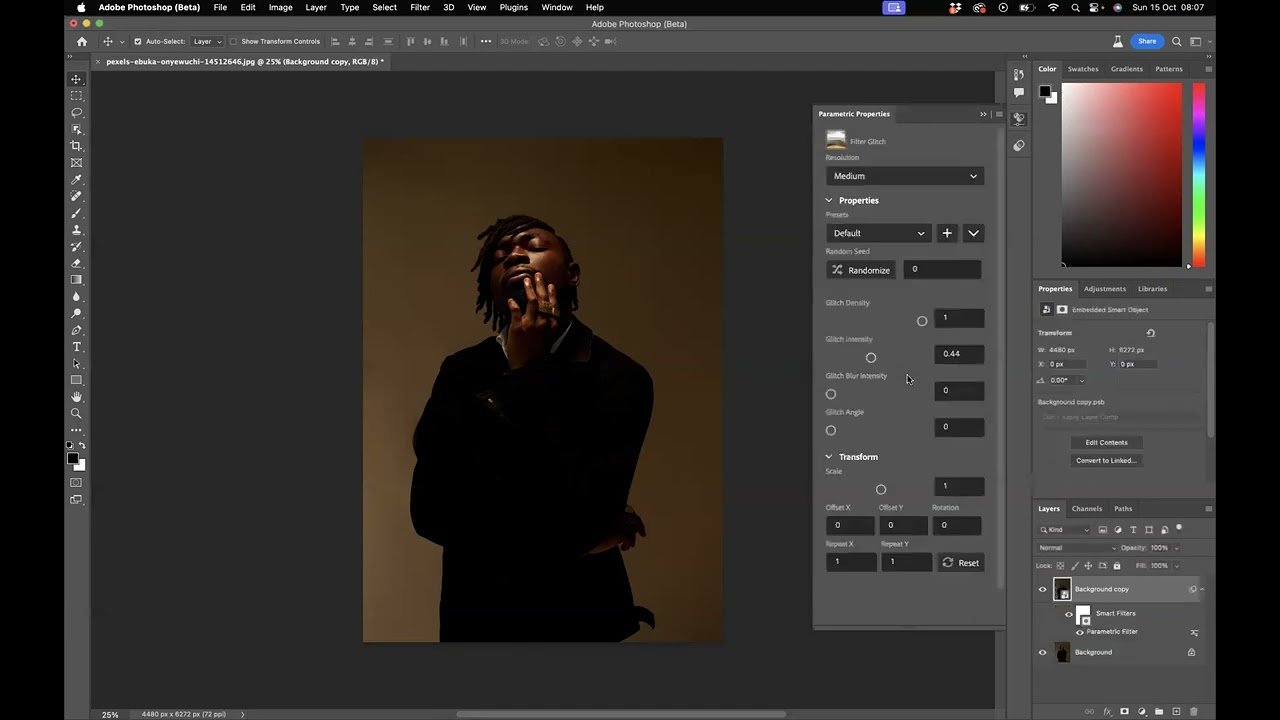Select the Horizontal Type tool
The image size is (1280, 720).
coord(76,347)
